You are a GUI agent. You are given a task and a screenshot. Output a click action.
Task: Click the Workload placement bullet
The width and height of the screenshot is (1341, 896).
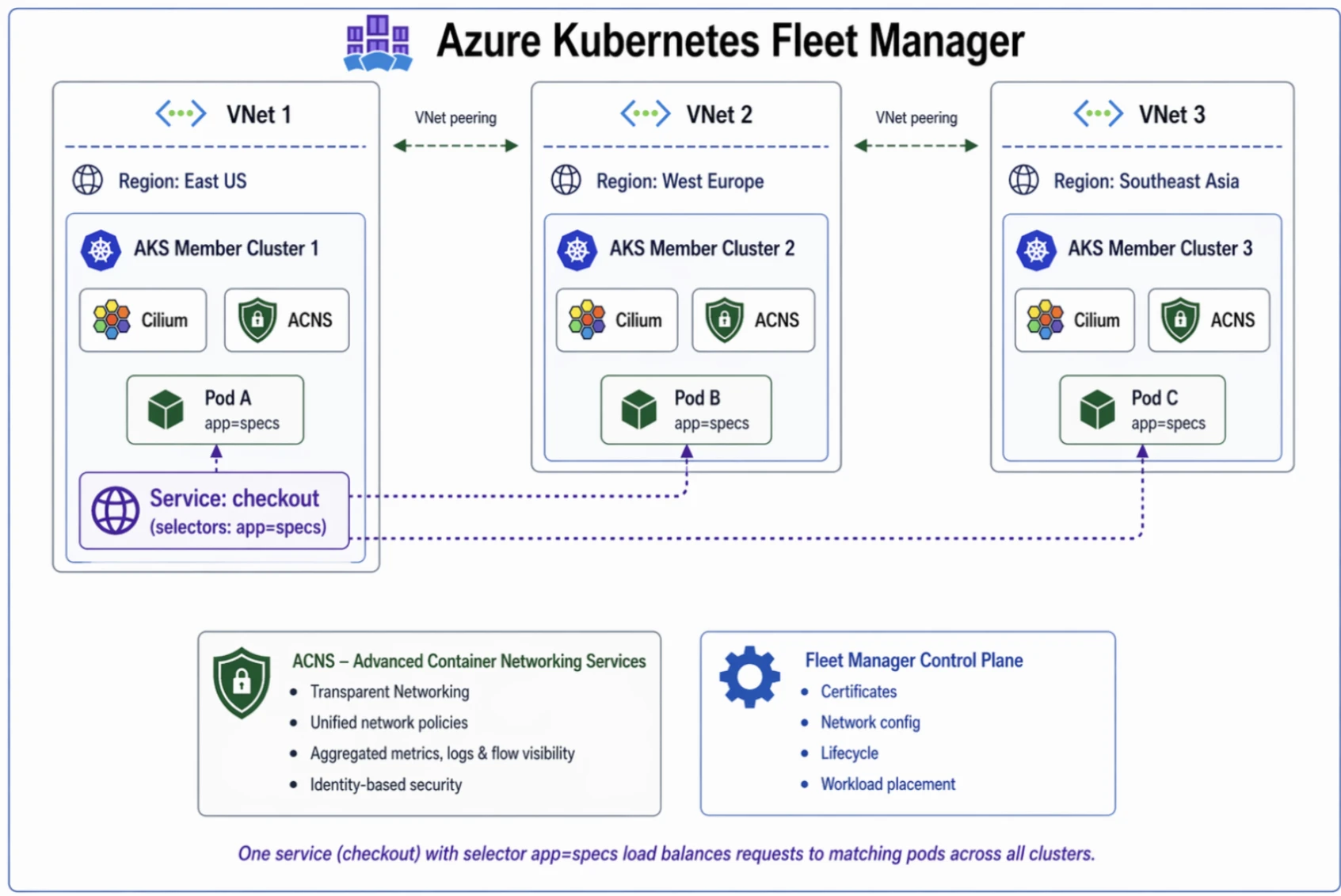click(x=888, y=784)
